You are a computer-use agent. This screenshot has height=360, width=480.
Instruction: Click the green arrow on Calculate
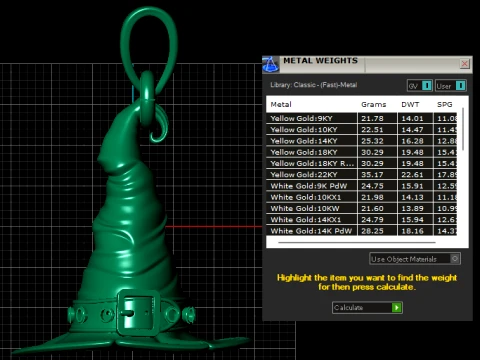(397, 307)
